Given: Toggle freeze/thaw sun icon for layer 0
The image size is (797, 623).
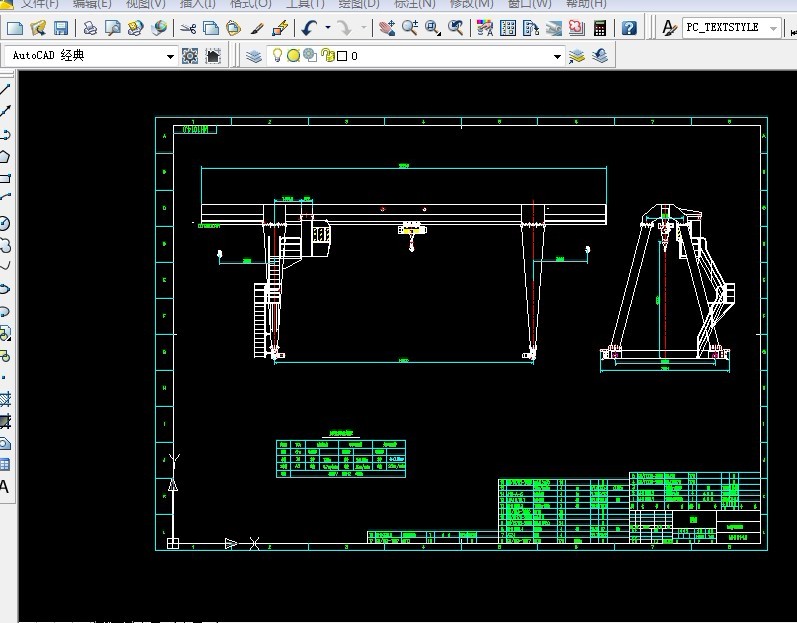Looking at the screenshot, I should click(x=293, y=56).
